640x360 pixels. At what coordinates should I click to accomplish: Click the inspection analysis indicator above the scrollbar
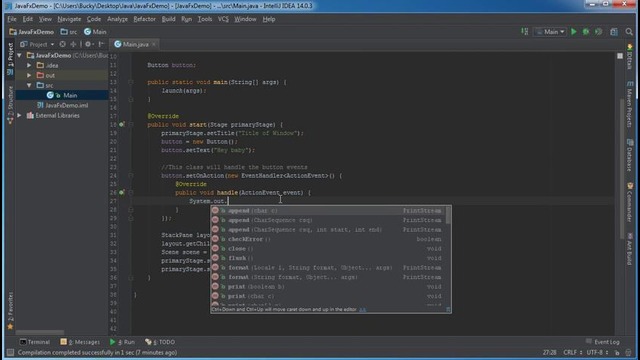point(620,56)
